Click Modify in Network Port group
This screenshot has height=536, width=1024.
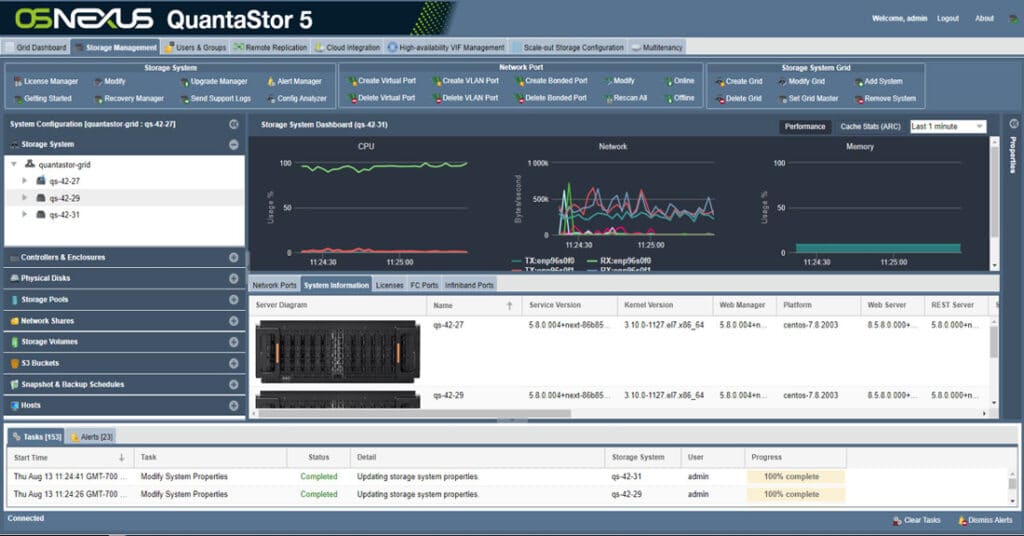click(x=619, y=81)
